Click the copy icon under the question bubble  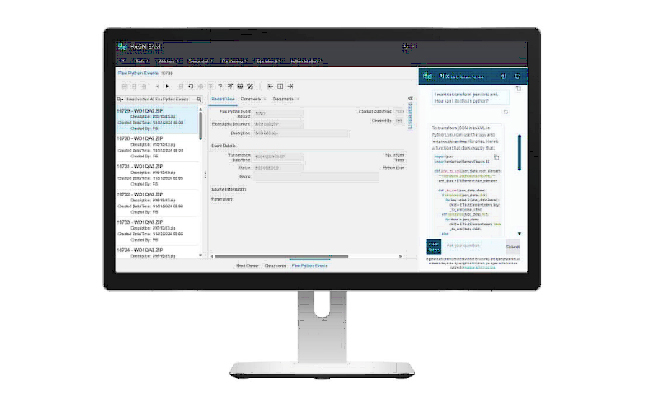click(506, 112)
